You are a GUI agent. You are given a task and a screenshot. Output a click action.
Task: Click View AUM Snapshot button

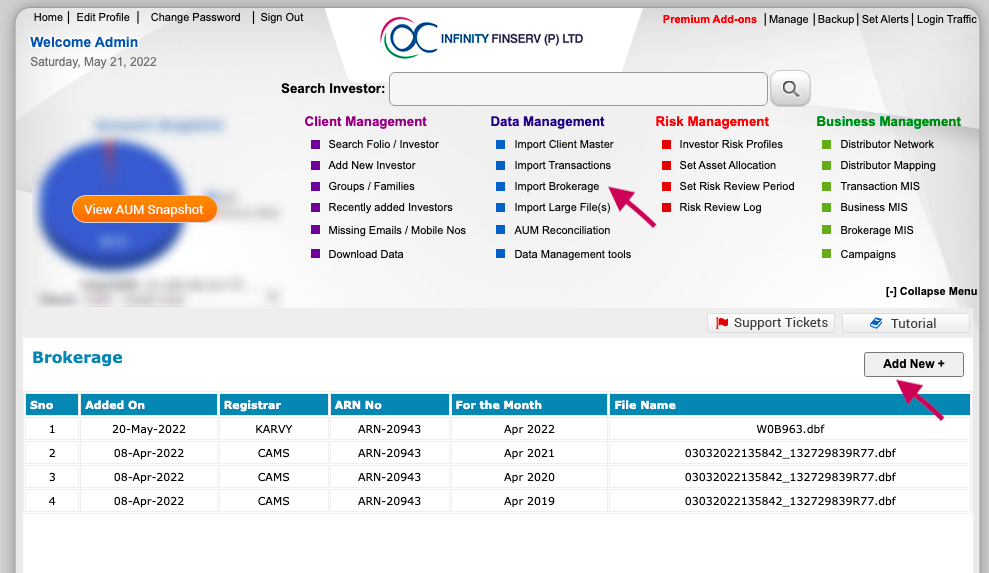pos(144,209)
